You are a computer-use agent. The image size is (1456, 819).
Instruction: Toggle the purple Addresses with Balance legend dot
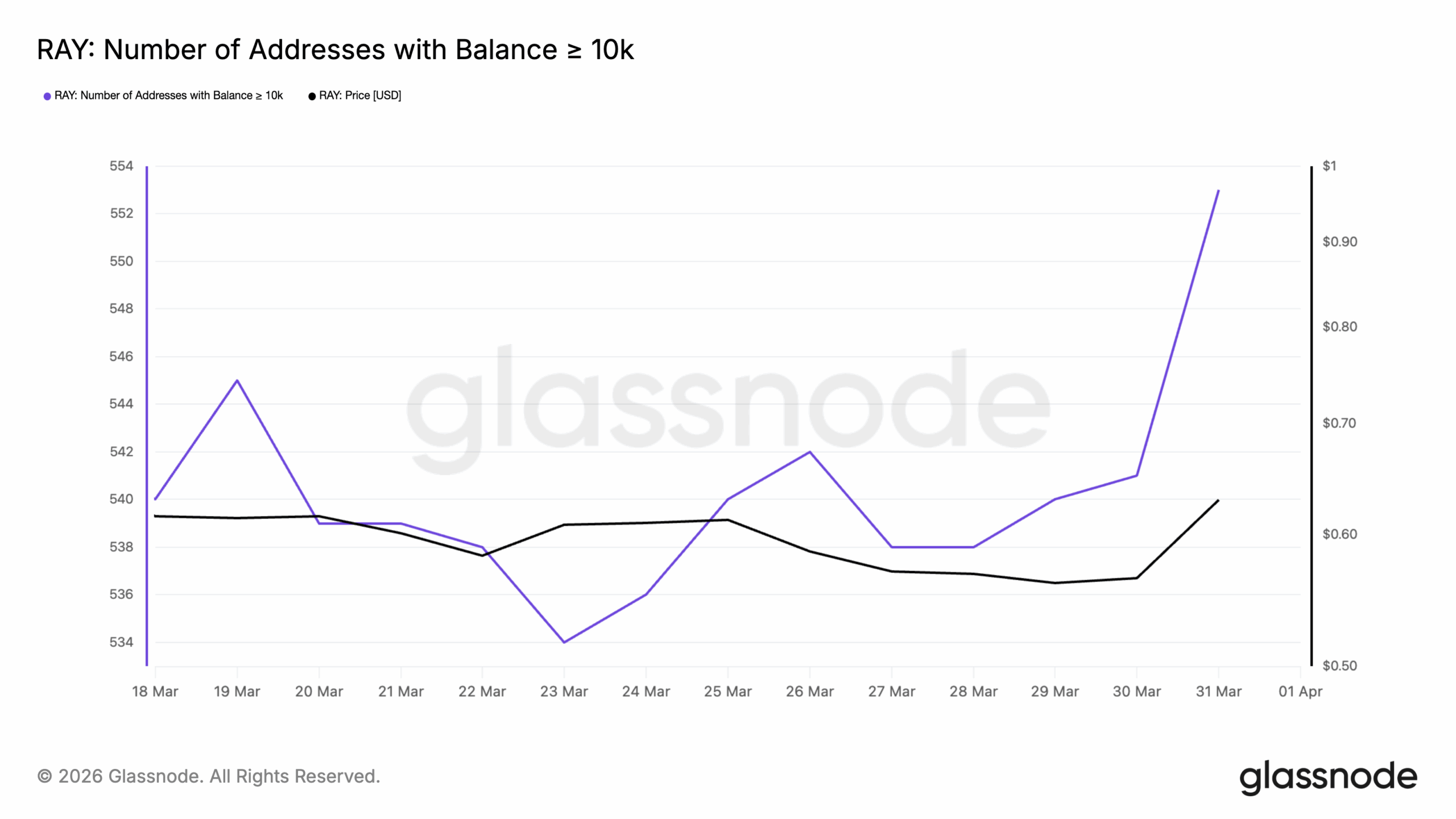(47, 96)
